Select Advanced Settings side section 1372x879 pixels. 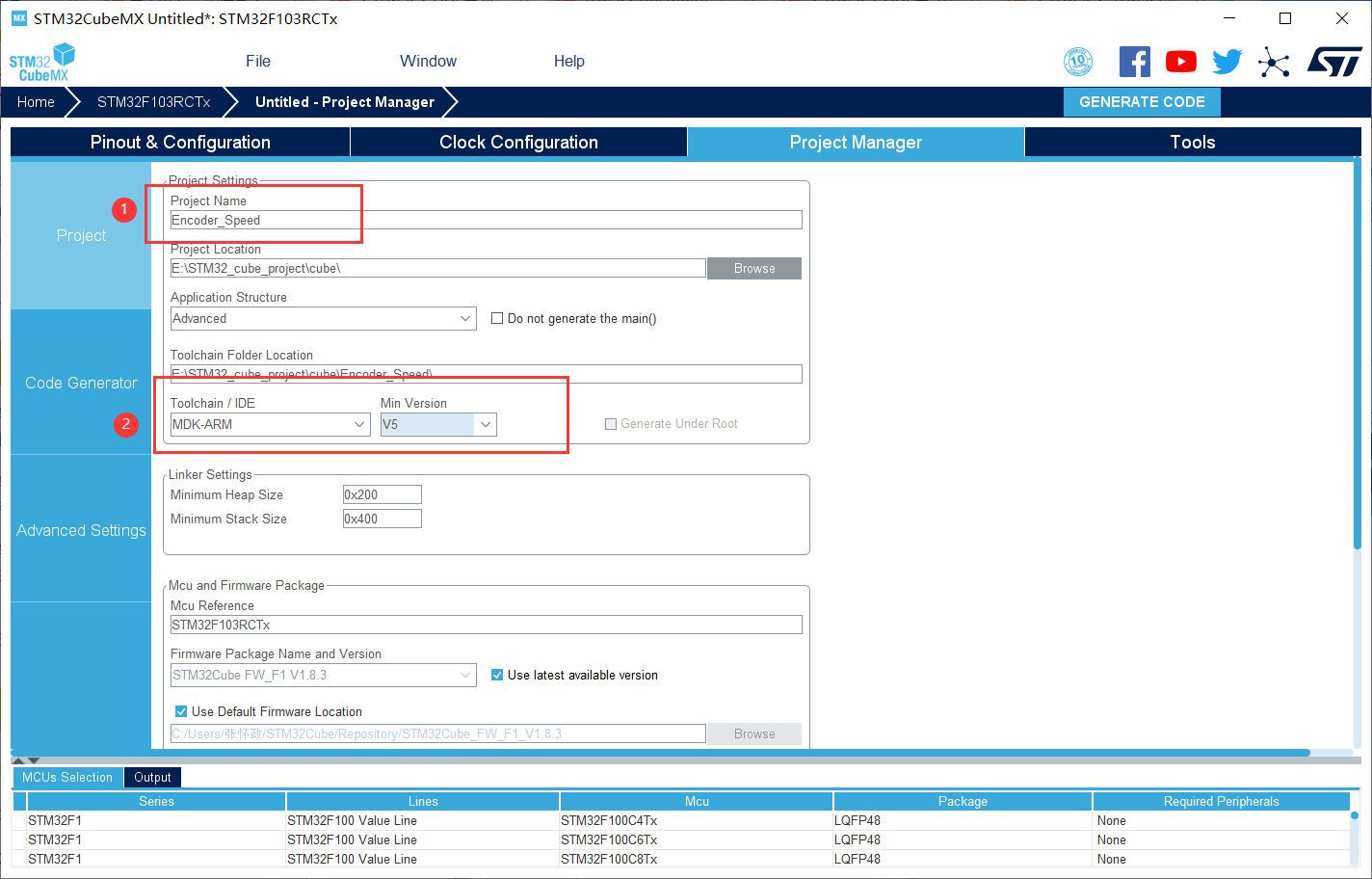click(81, 530)
